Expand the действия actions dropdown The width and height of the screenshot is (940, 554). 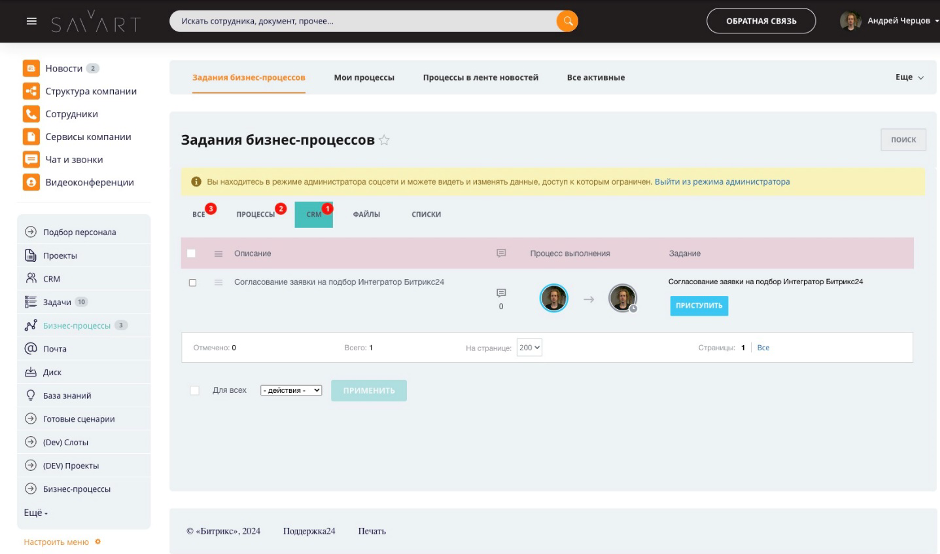tap(291, 390)
